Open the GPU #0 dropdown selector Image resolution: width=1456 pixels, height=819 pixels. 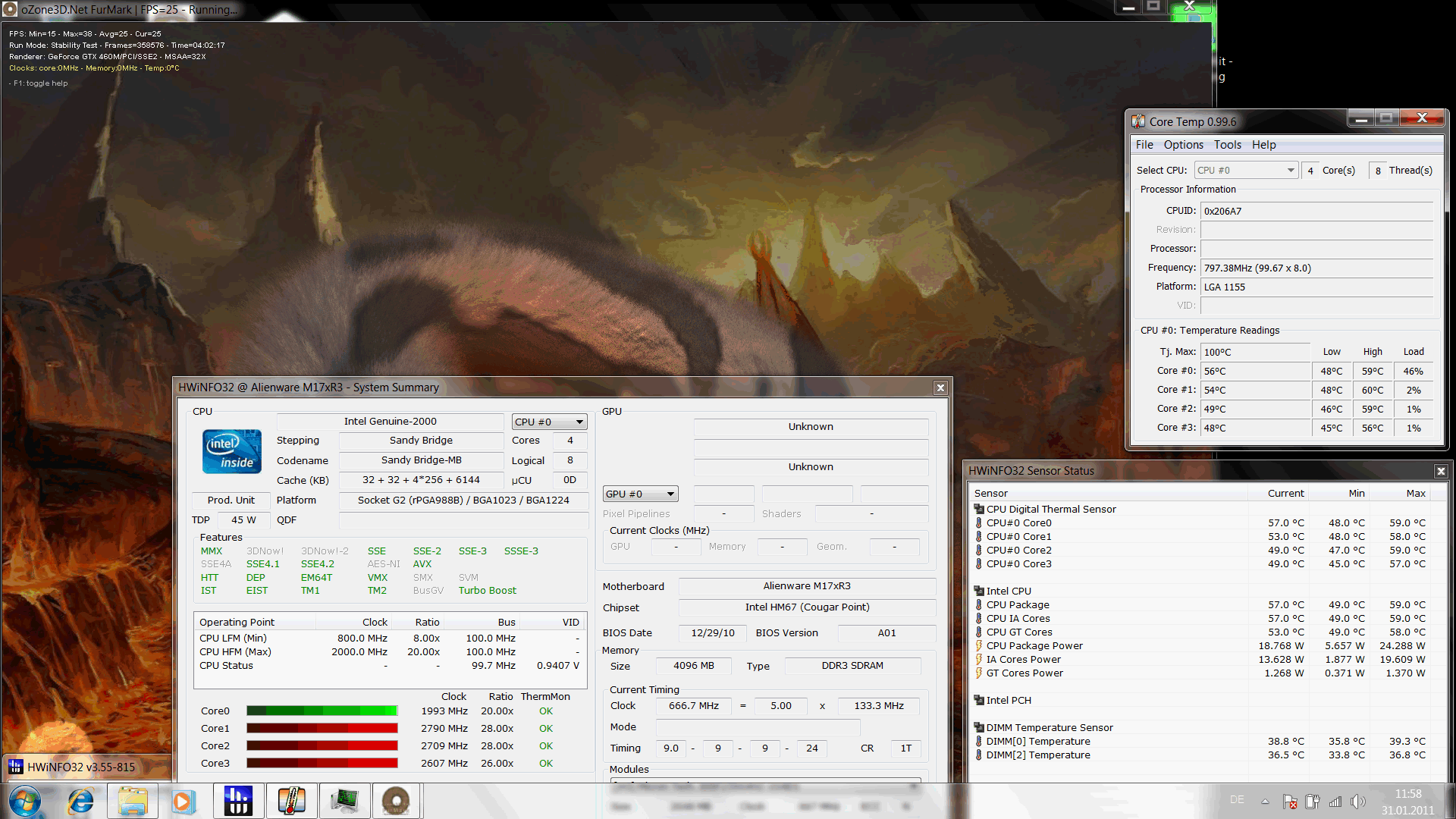(640, 494)
